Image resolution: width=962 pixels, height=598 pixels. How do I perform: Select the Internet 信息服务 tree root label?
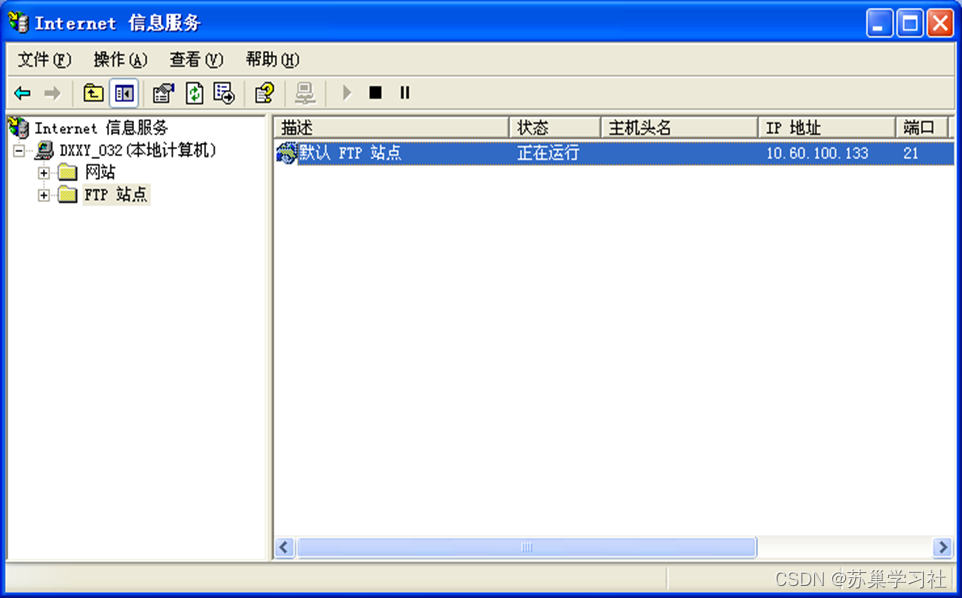point(101,128)
